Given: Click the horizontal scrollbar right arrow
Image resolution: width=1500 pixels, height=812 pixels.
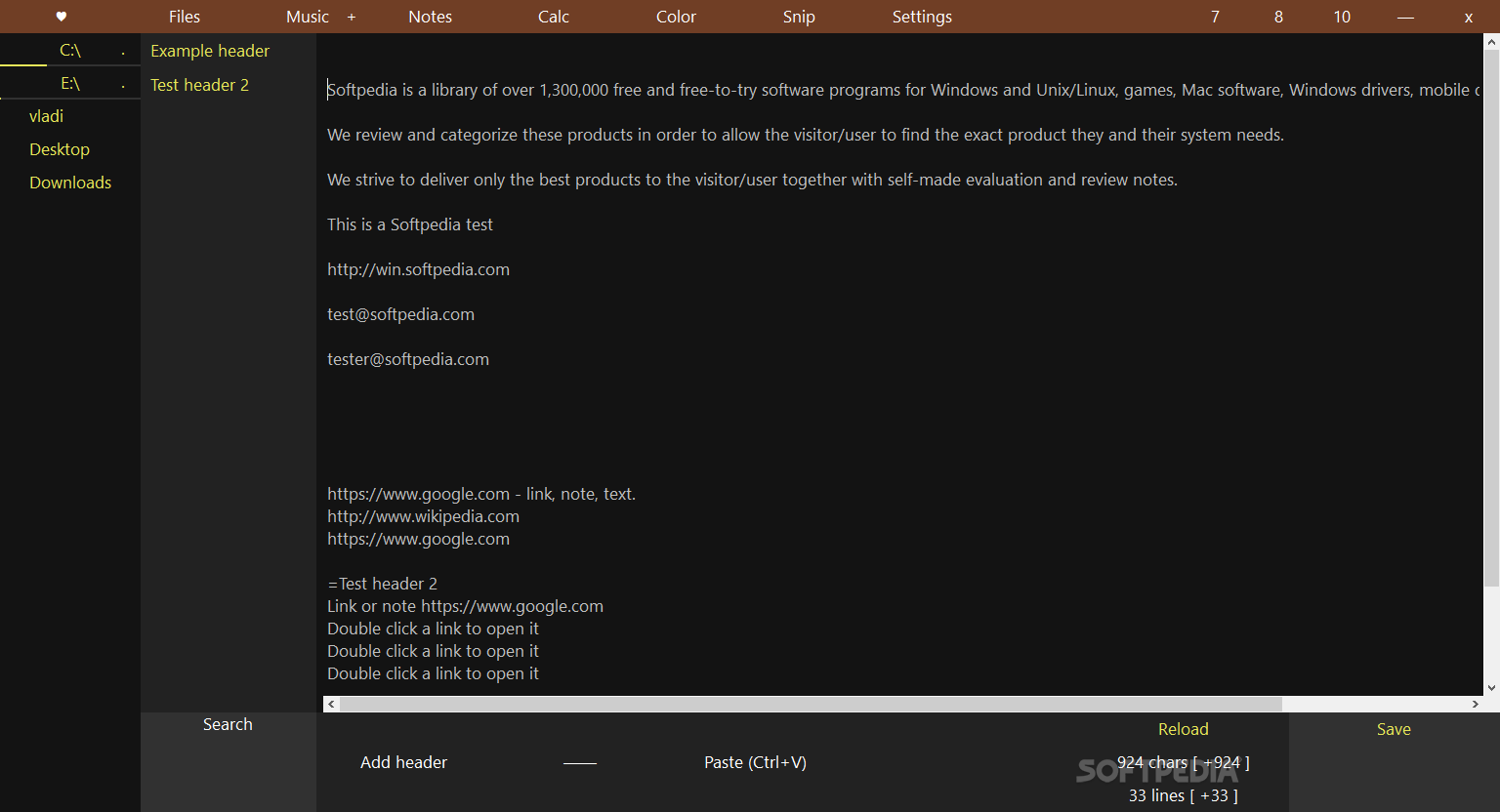Looking at the screenshot, I should (x=1475, y=704).
